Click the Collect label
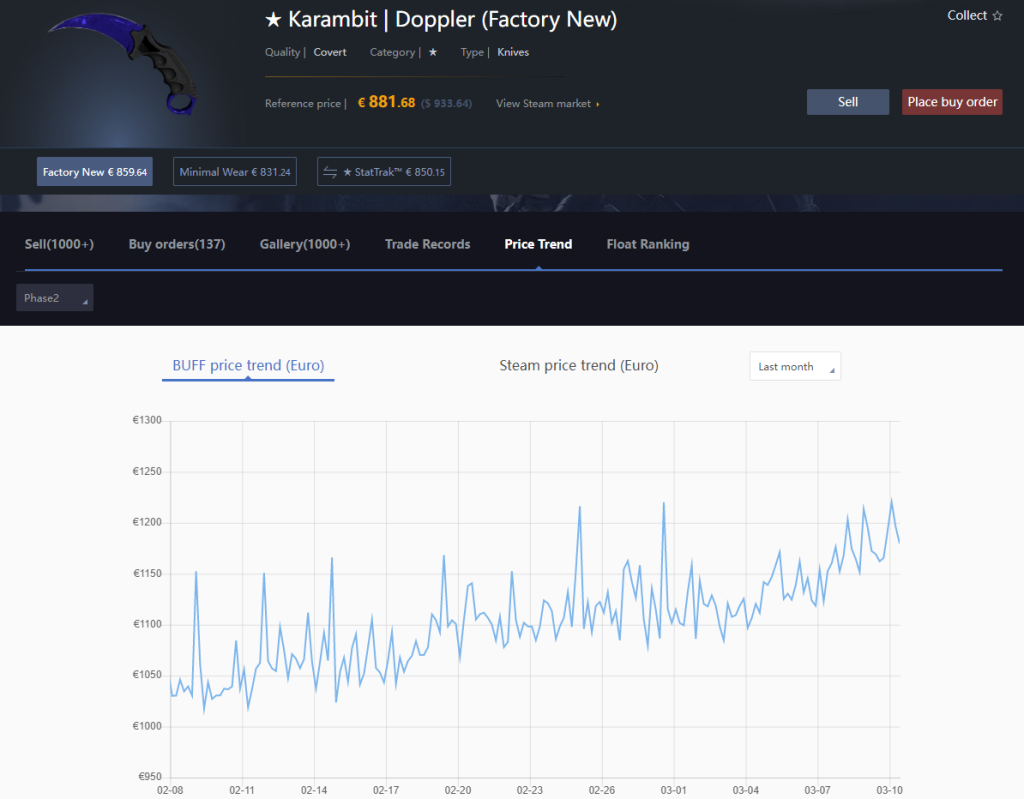 click(x=967, y=16)
